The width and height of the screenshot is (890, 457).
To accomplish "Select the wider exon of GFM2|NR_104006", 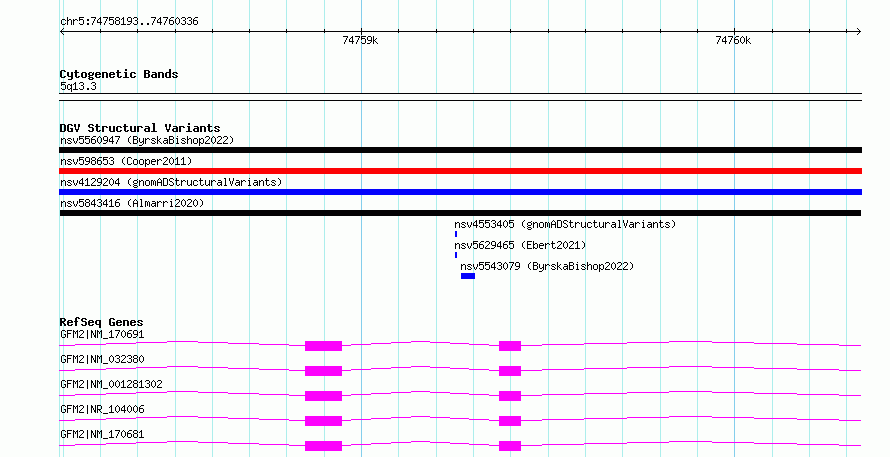I will click(324, 421).
